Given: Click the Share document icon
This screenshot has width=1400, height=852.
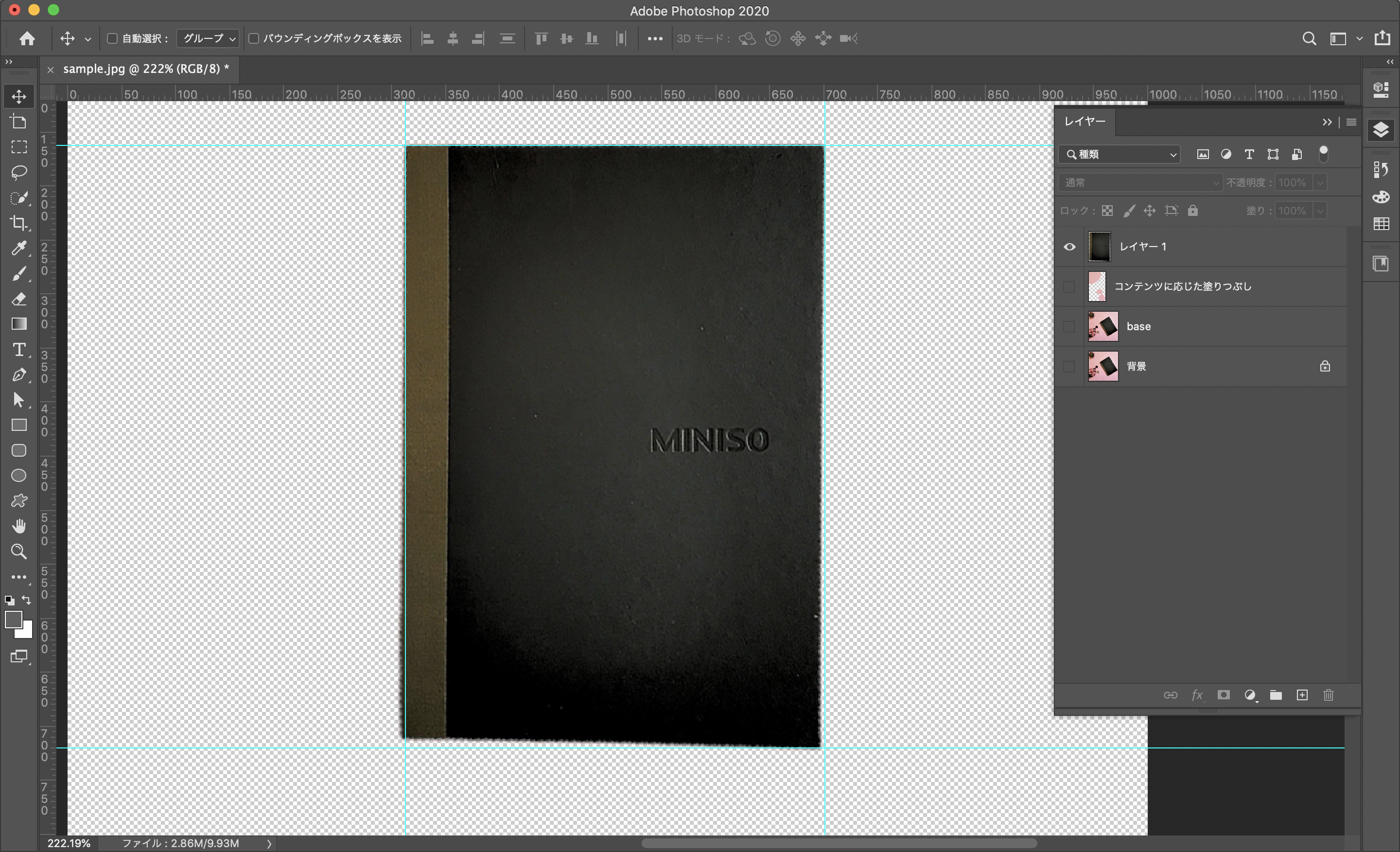Looking at the screenshot, I should tap(1382, 38).
